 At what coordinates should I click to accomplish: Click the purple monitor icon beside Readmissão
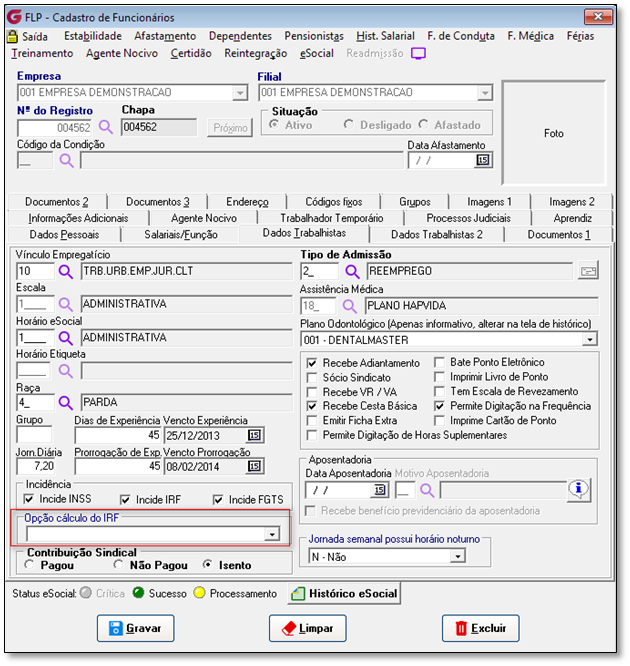pos(418,54)
